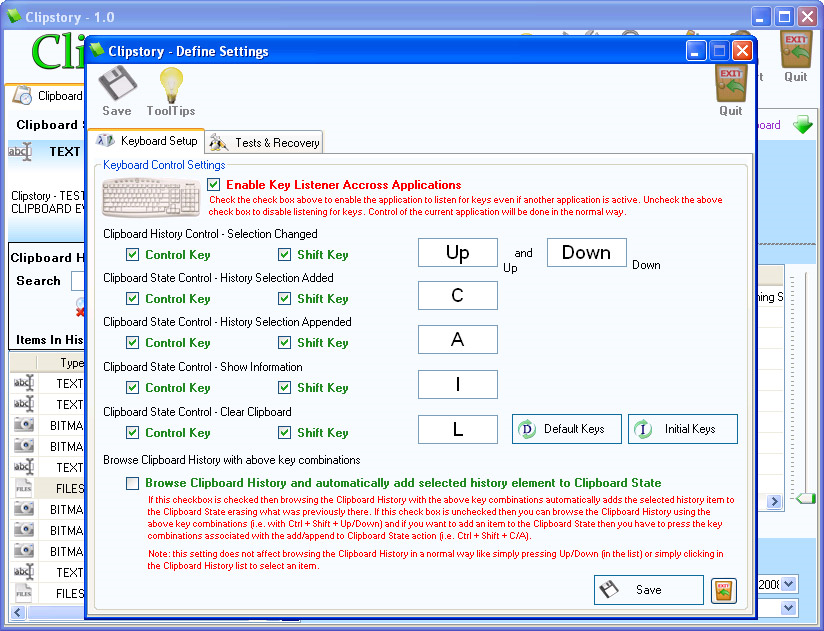
Task: Click the floppy disk Save toolbar icon
Action: pyautogui.click(x=117, y=83)
